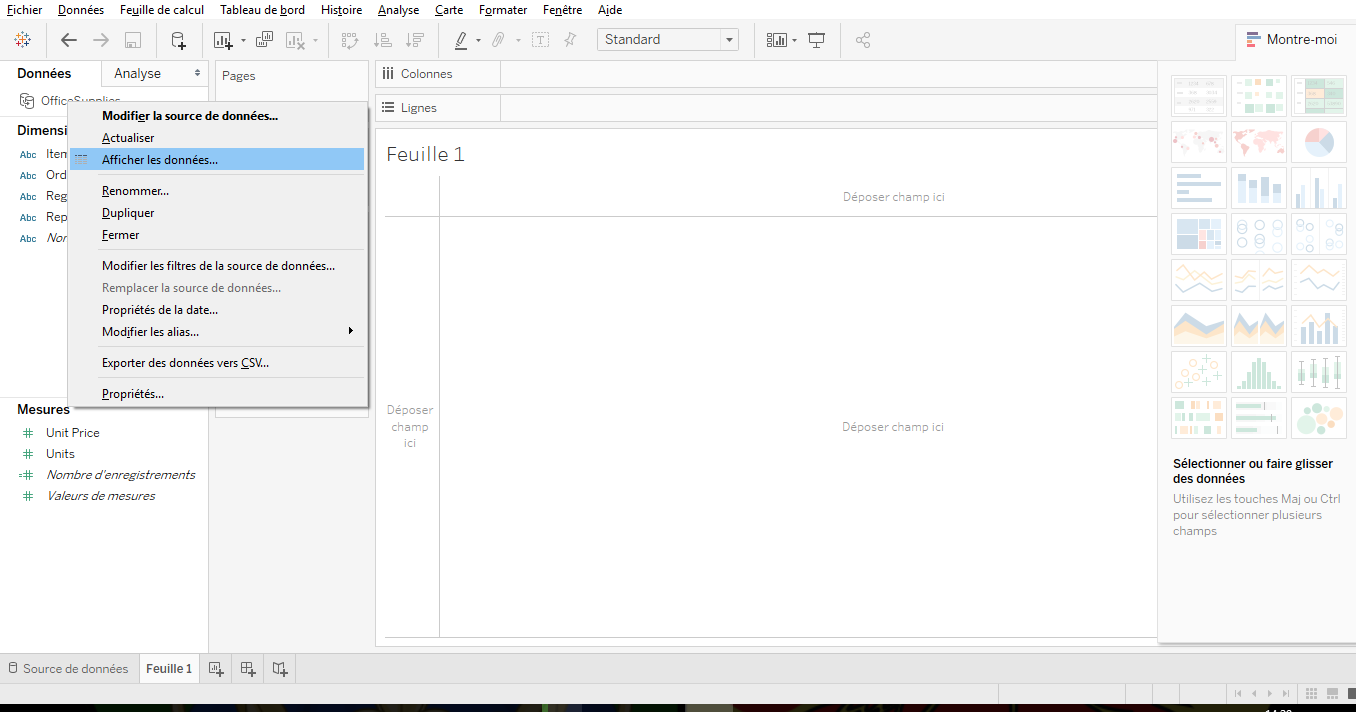Click the back (undo) arrow in toolbar
Image resolution: width=1356 pixels, height=712 pixels.
click(69, 40)
